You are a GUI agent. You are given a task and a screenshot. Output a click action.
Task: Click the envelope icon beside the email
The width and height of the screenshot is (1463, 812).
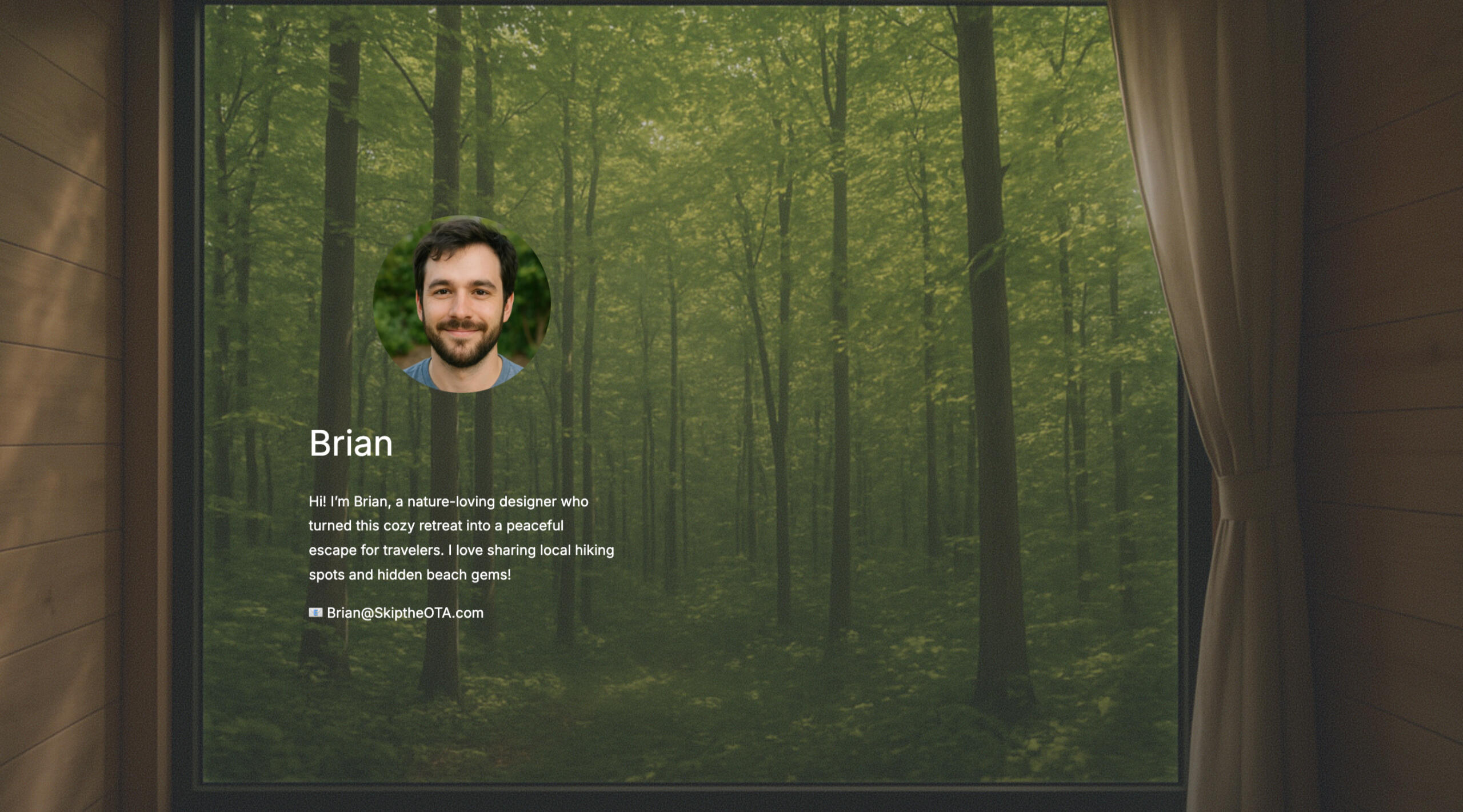[x=315, y=613]
